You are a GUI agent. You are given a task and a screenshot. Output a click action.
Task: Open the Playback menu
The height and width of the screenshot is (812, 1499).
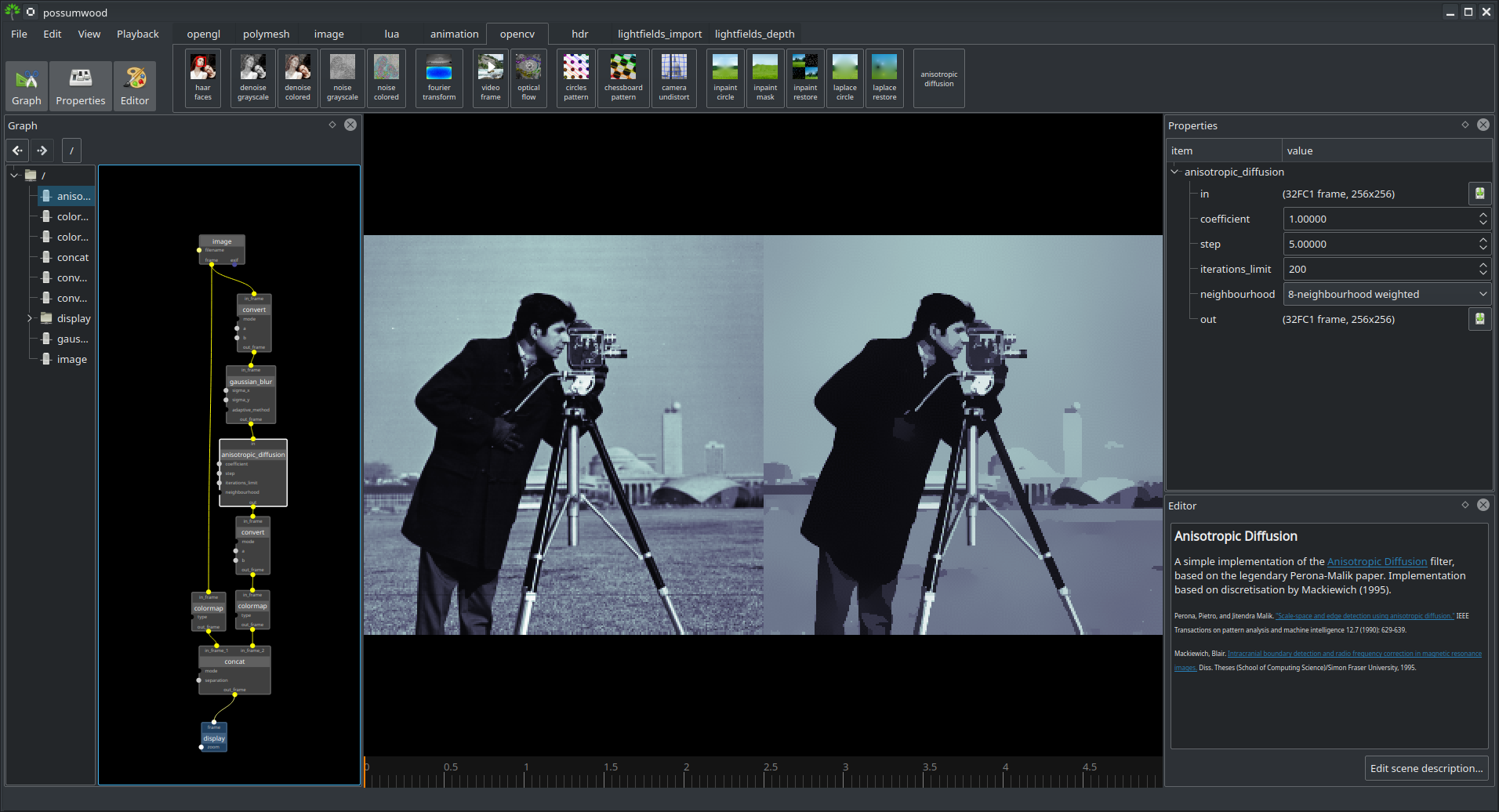pyautogui.click(x=138, y=34)
